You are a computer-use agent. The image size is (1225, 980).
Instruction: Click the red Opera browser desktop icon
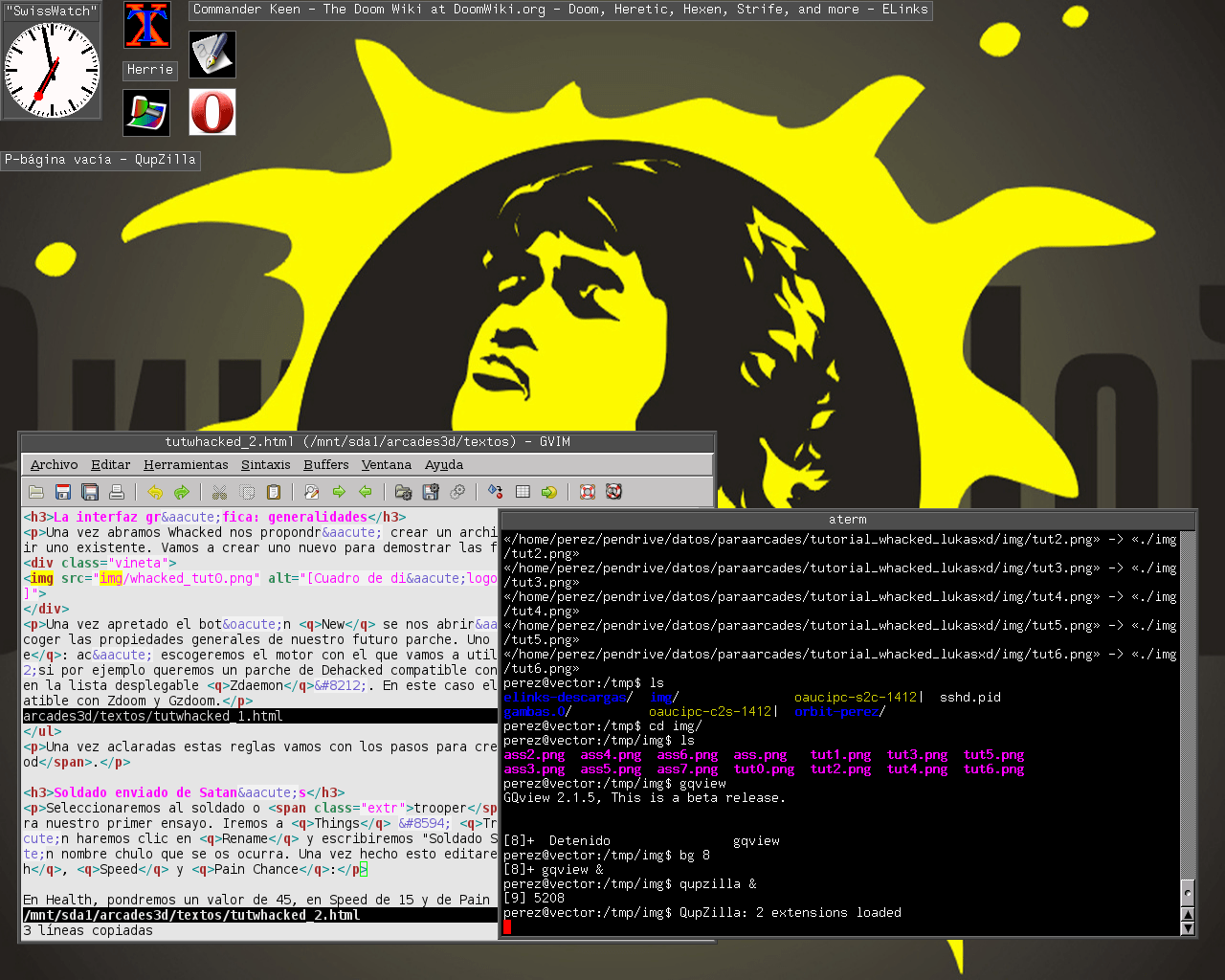pyautogui.click(x=212, y=113)
